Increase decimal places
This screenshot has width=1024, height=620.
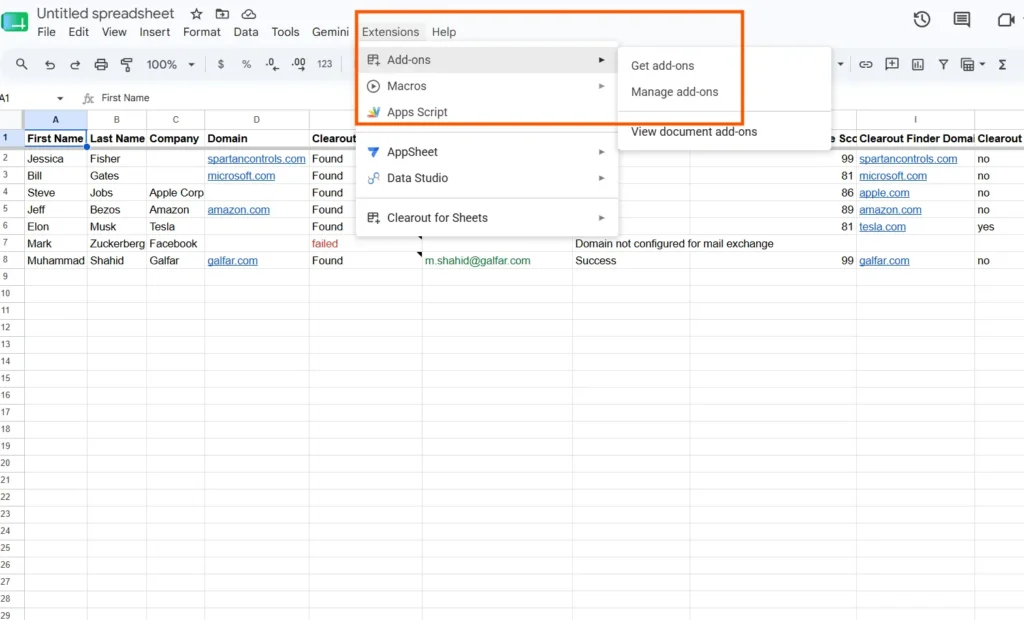298,64
